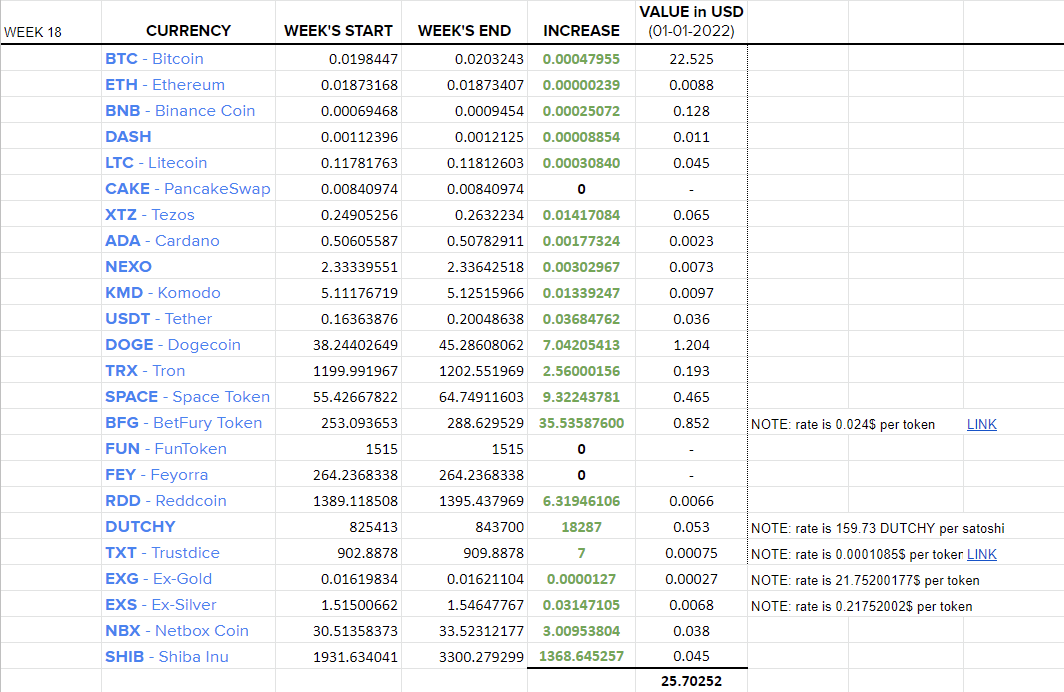Screen dimensions: 1064x692
Task: Open the LINK in the Trustdice note
Action: pos(981,554)
